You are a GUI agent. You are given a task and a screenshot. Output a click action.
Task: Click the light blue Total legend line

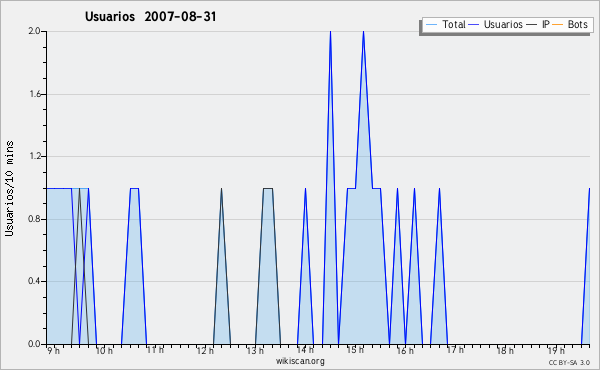(x=432, y=25)
